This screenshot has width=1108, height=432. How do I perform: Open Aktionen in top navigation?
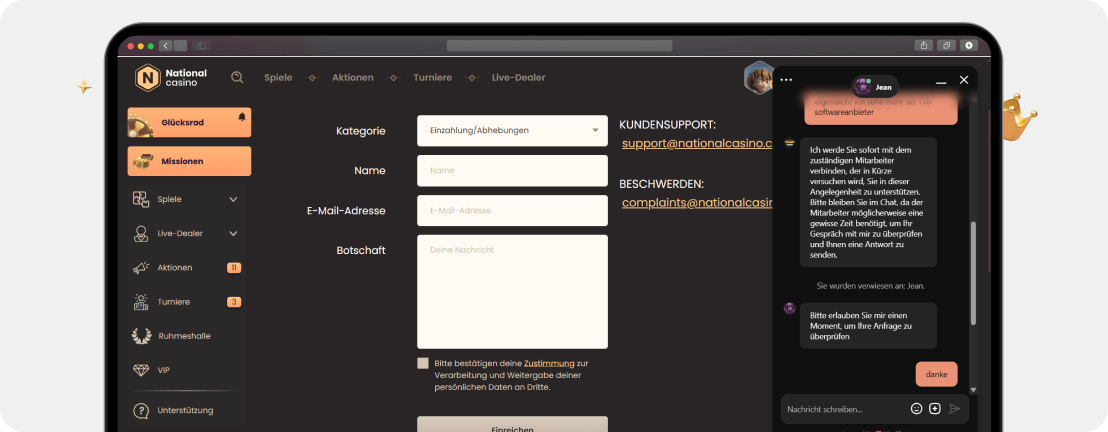click(352, 78)
